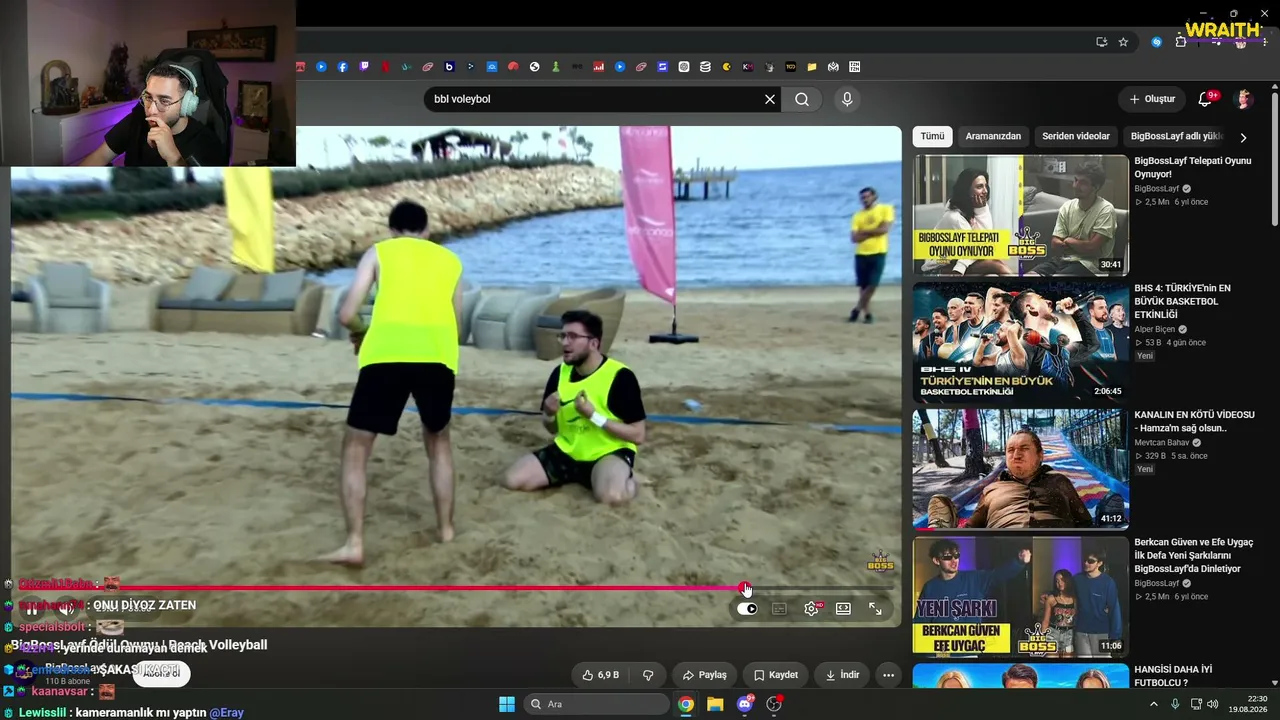Toggle the autoplay switch in the player
Image resolution: width=1280 pixels, height=720 pixels.
[747, 608]
